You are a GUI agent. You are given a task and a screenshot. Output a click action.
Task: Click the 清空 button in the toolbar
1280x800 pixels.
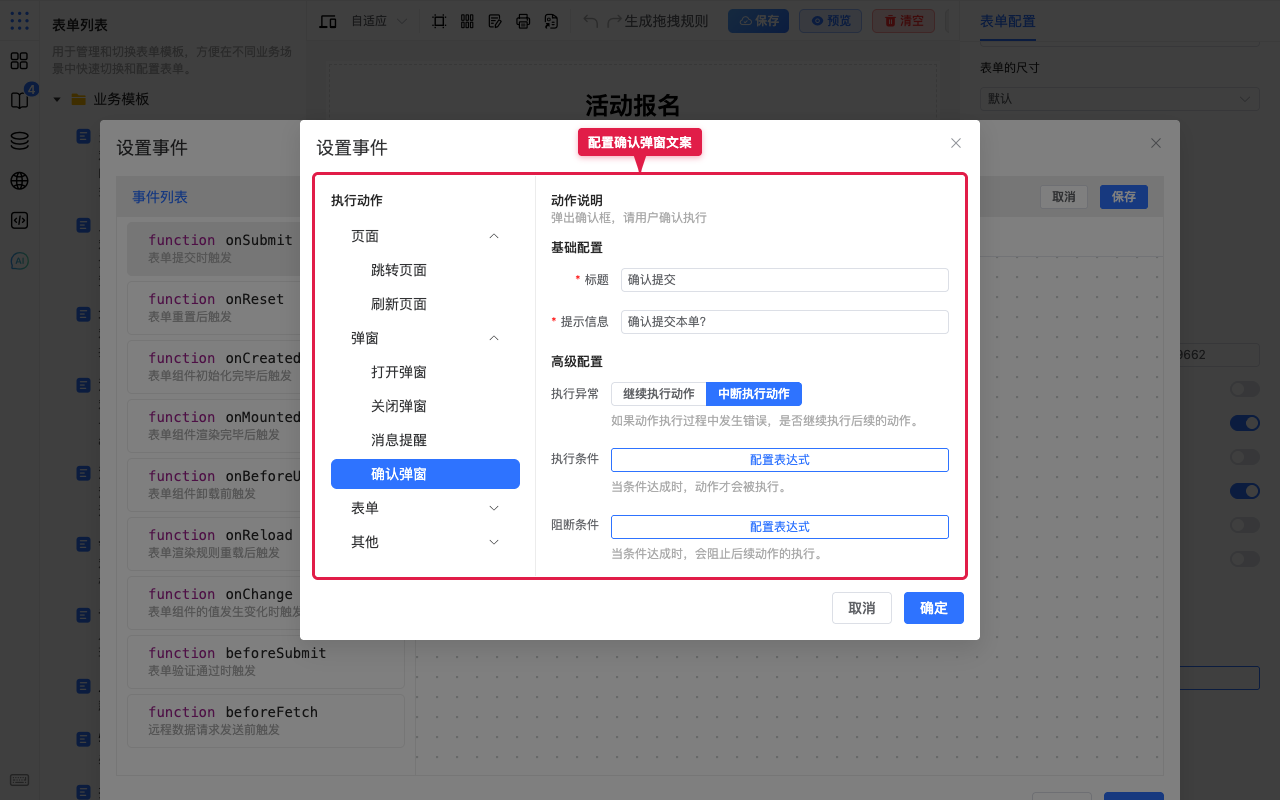[x=904, y=21]
